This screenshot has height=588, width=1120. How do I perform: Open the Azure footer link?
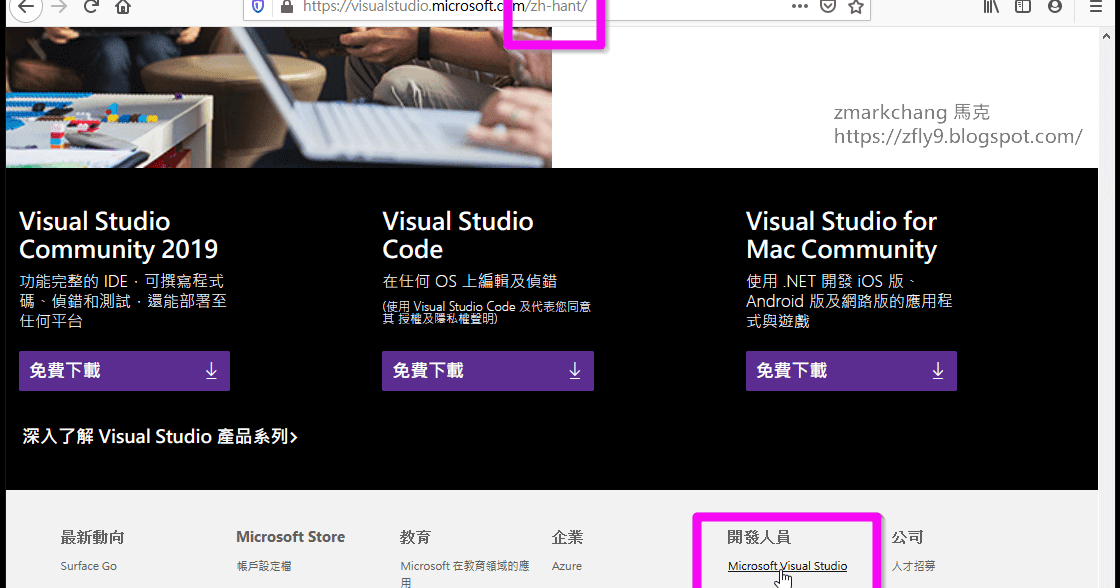click(x=566, y=566)
